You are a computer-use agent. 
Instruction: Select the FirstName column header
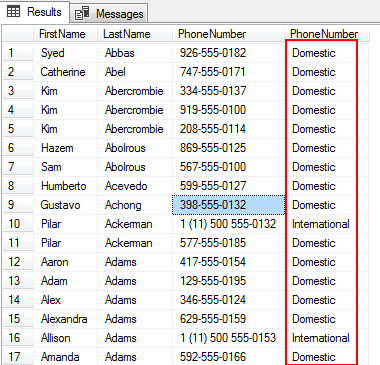(x=65, y=34)
